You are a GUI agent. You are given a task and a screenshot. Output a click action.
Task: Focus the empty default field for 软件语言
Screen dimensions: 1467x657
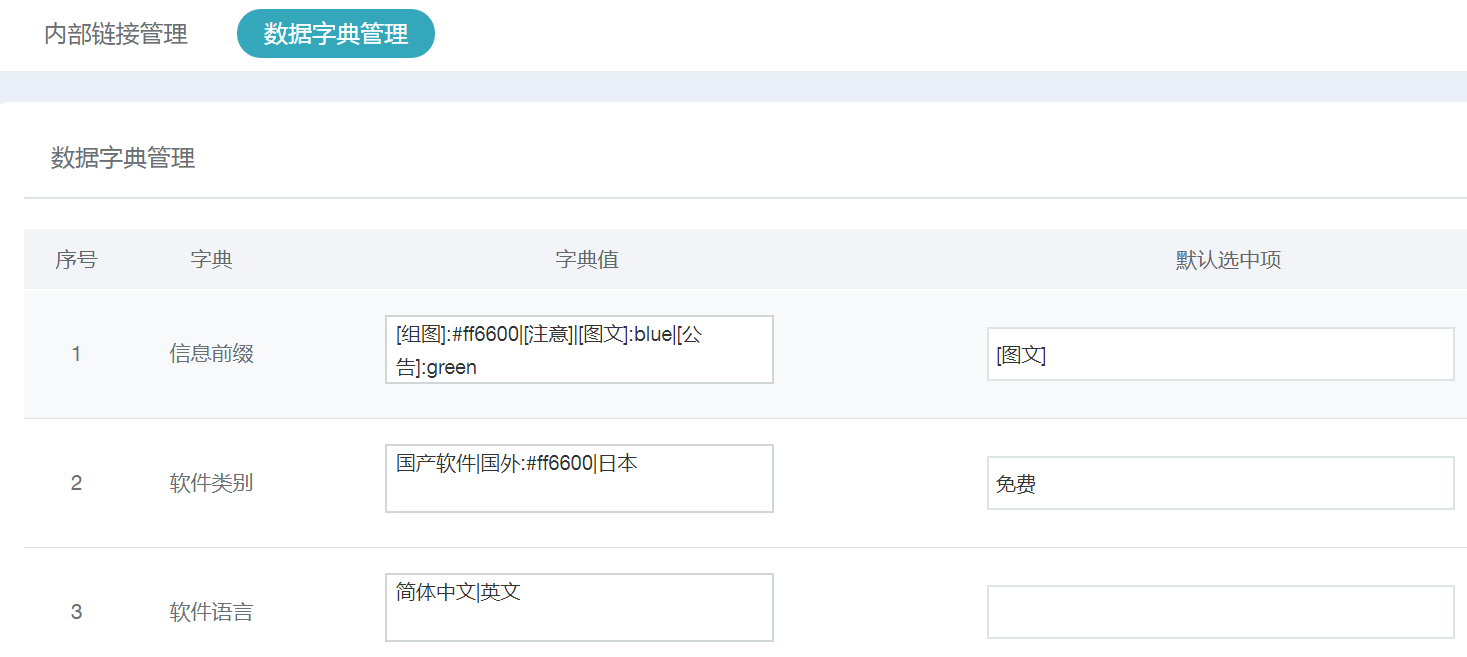click(1220, 612)
